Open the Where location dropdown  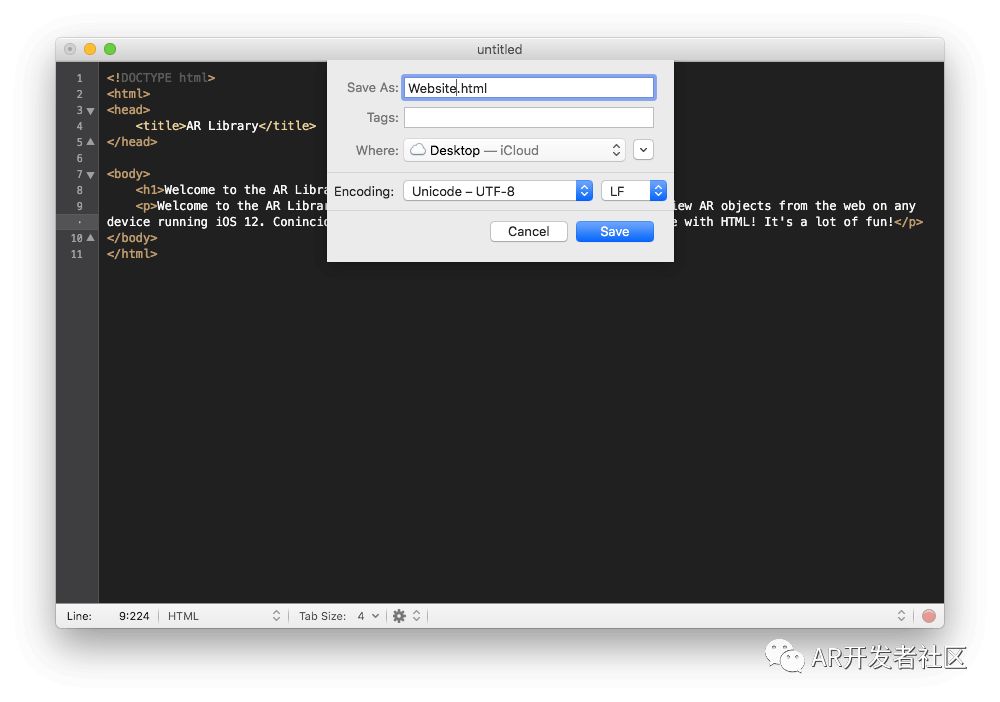click(515, 150)
